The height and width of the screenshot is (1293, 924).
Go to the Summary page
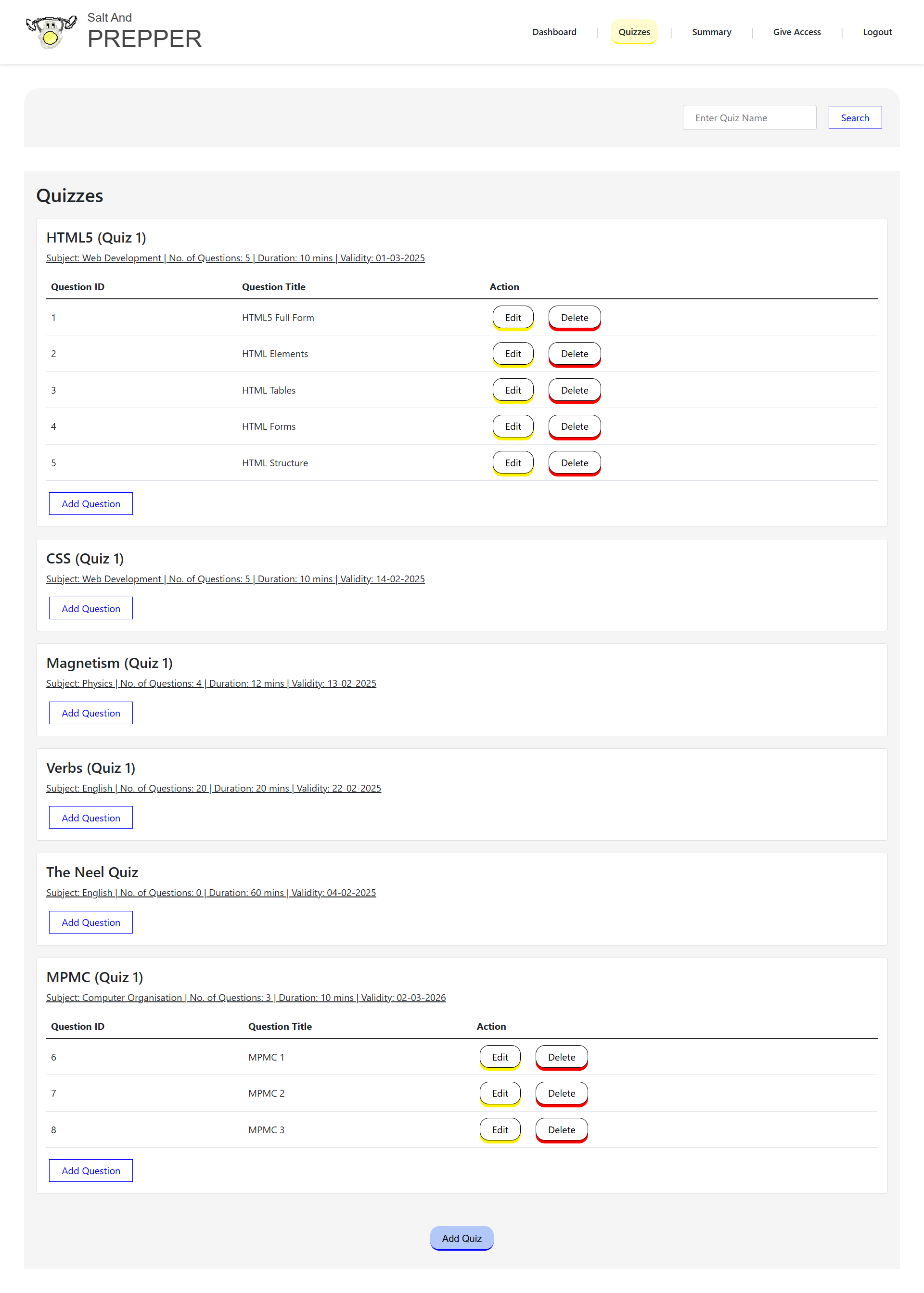point(711,32)
